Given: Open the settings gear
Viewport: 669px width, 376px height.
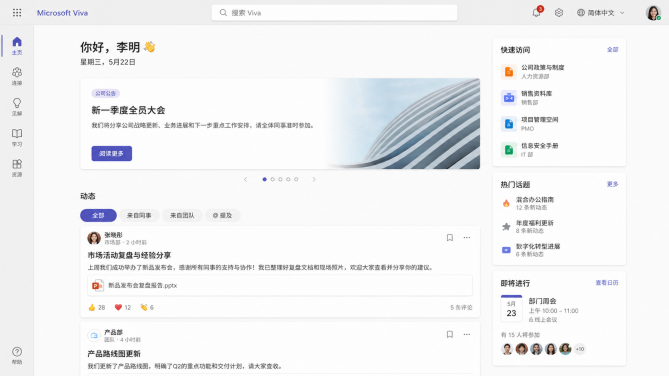Looking at the screenshot, I should 559,13.
